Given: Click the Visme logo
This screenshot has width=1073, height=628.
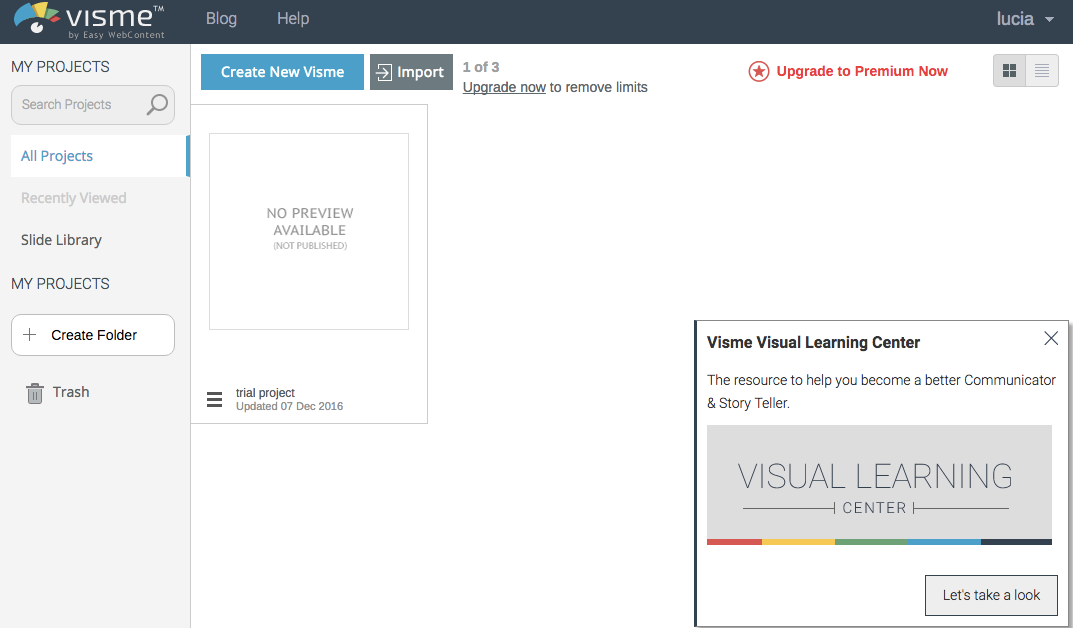Looking at the screenshot, I should [90, 21].
